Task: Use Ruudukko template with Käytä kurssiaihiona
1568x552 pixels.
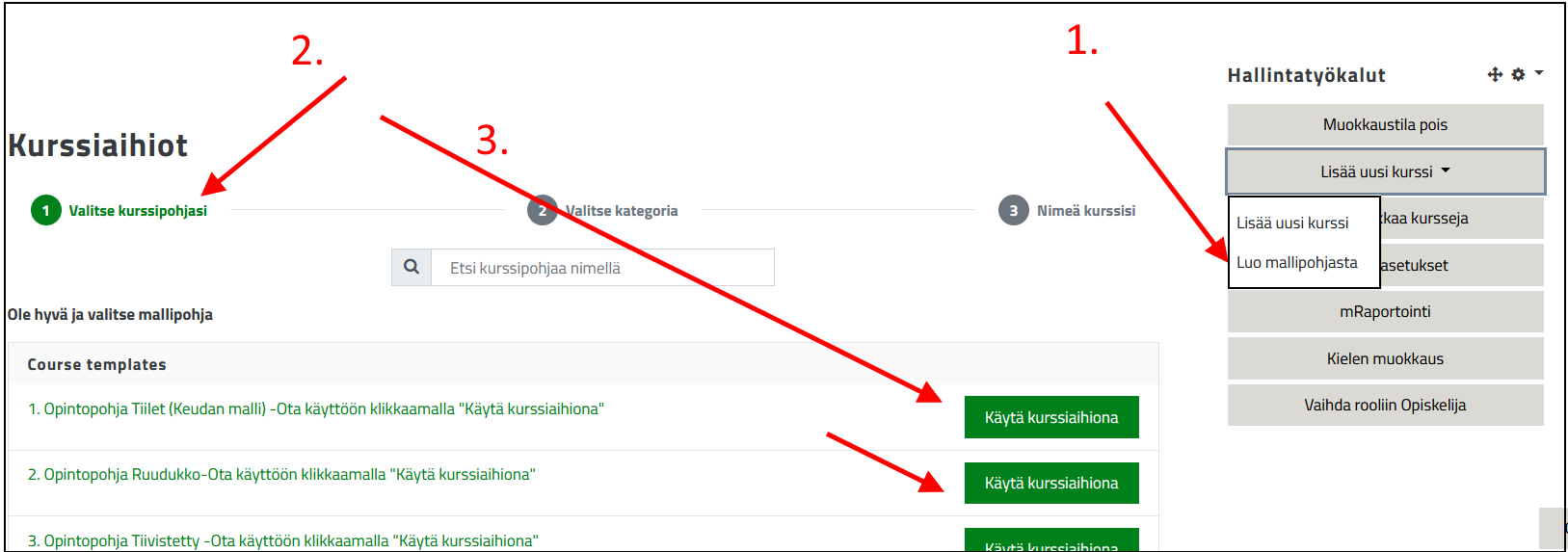Action: tap(1050, 483)
